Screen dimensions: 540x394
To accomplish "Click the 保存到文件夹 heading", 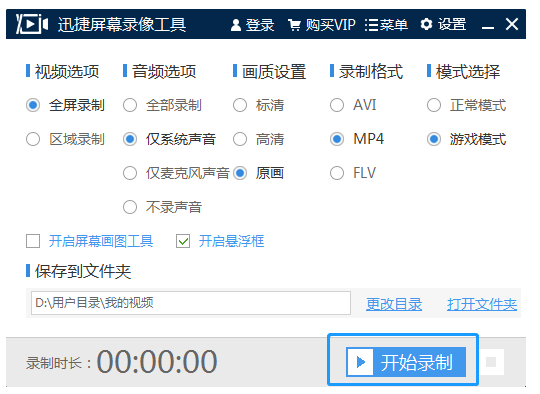I will click(x=83, y=271).
